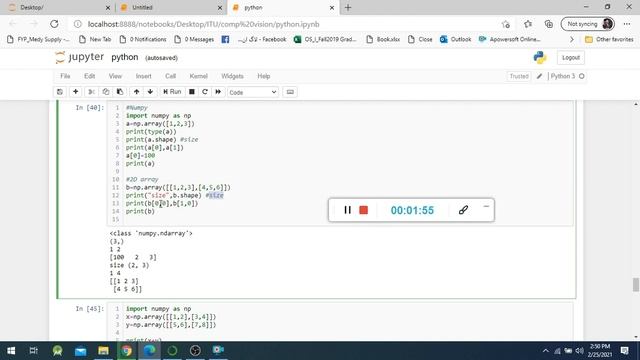The width and height of the screenshot is (640, 360).
Task: Restart the kernel with circular arrow icon
Action: pyautogui.click(x=205, y=92)
